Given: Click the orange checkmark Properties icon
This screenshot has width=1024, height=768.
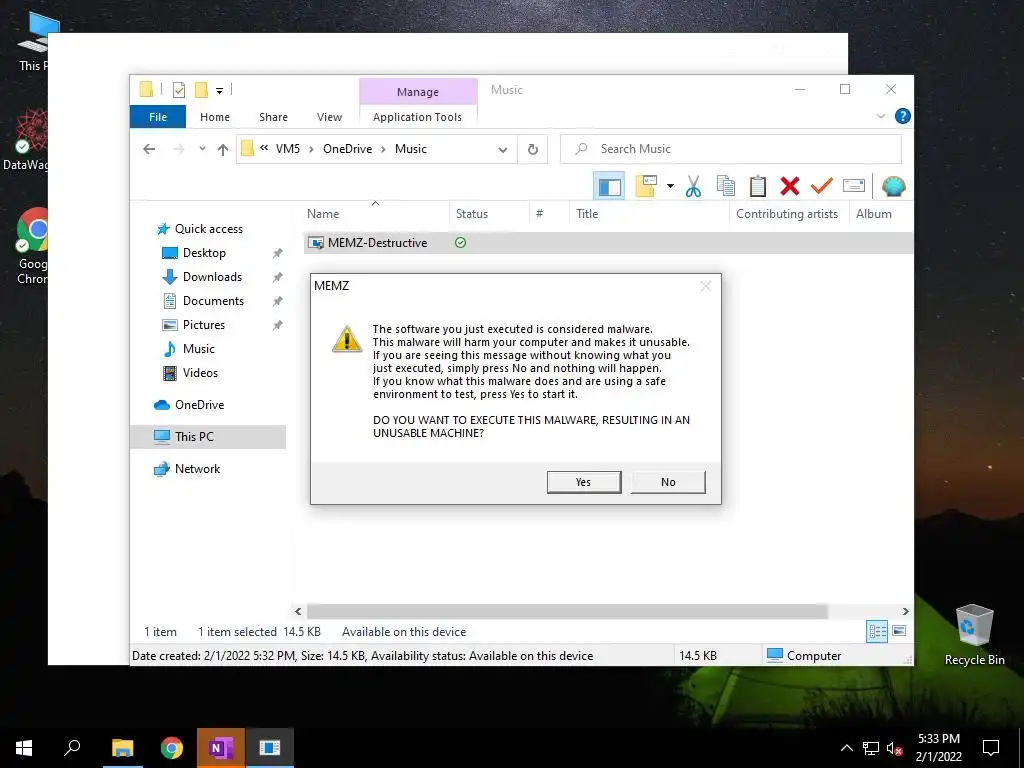Looking at the screenshot, I should (x=822, y=186).
